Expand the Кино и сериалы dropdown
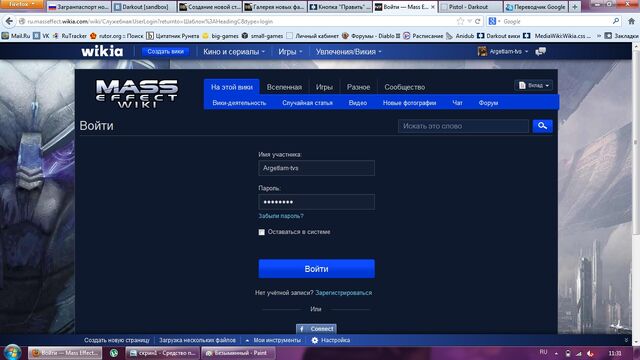640x360 pixels. pyautogui.click(x=234, y=52)
